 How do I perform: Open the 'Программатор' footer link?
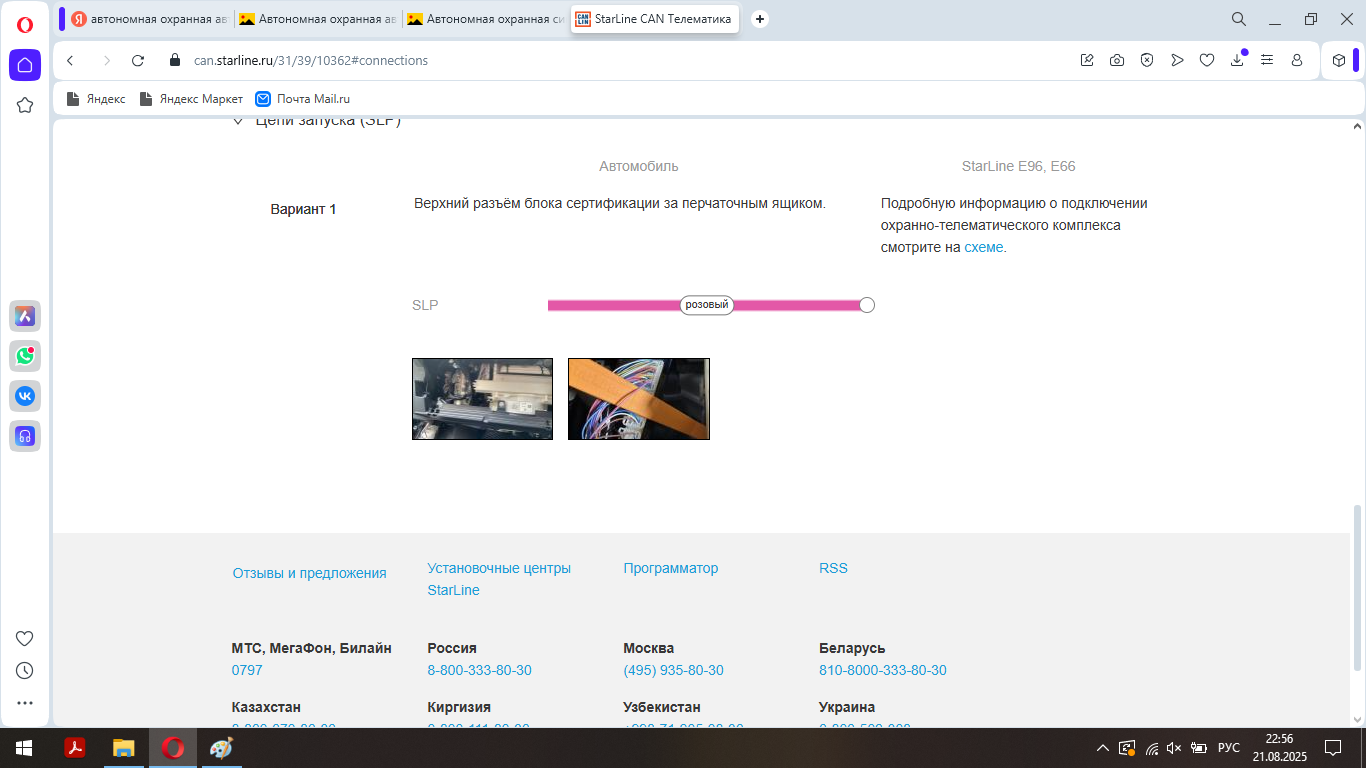tap(671, 568)
